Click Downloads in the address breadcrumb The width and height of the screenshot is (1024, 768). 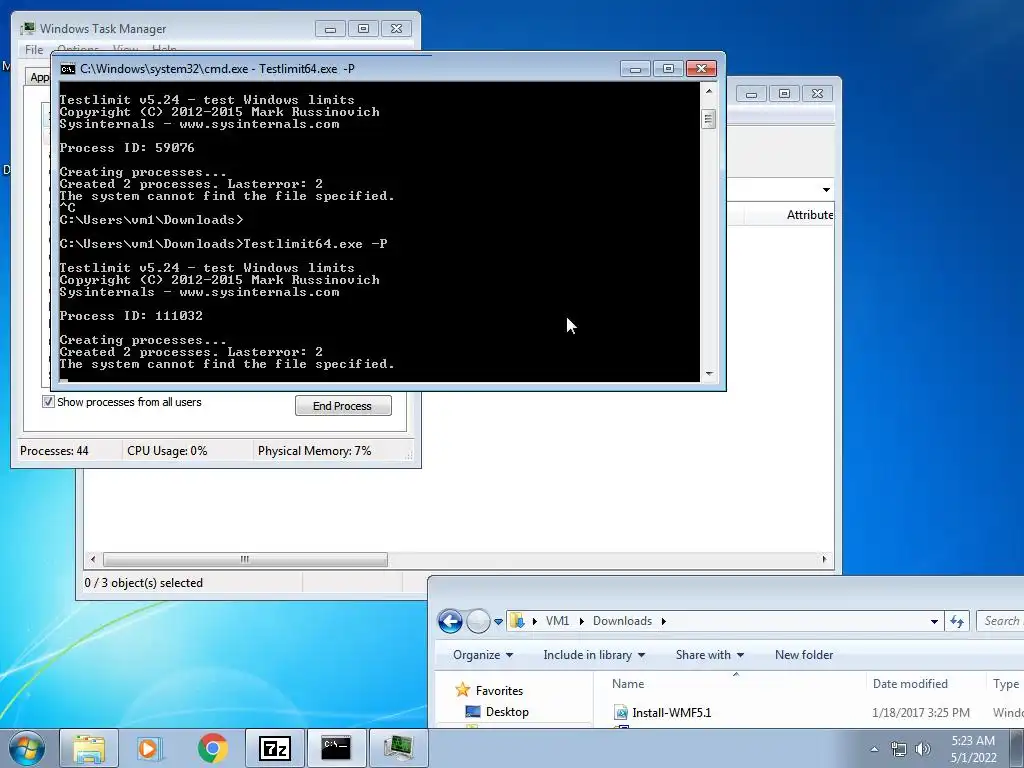pyautogui.click(x=622, y=621)
